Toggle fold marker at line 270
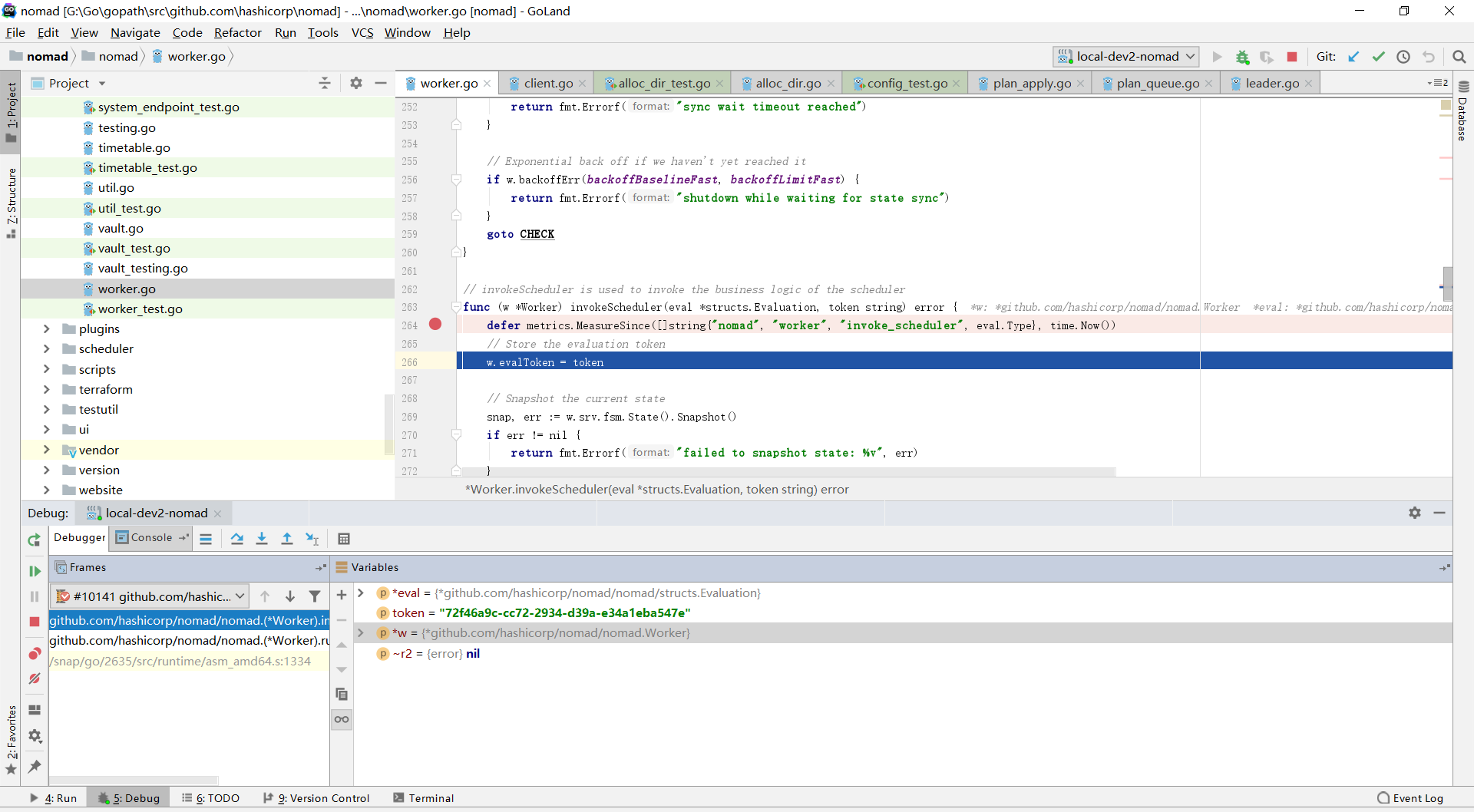The width and height of the screenshot is (1474, 812). pos(456,435)
